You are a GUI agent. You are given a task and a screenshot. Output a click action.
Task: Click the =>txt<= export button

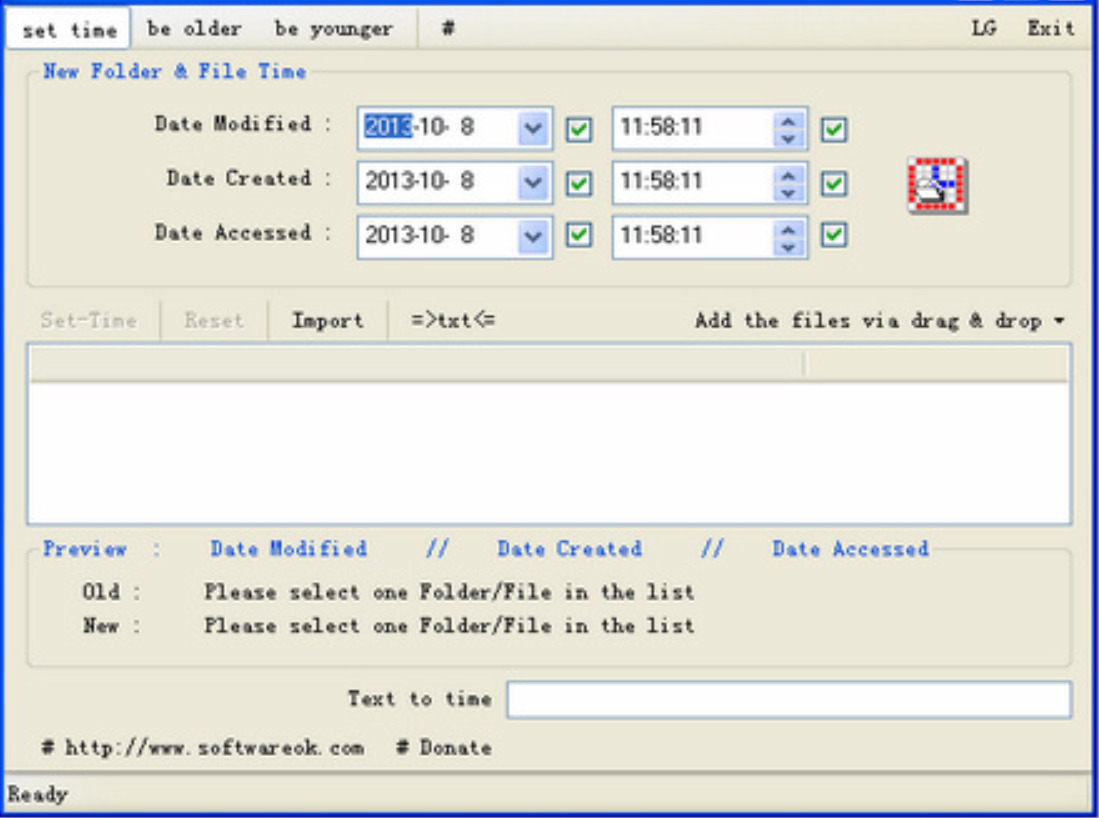(453, 321)
